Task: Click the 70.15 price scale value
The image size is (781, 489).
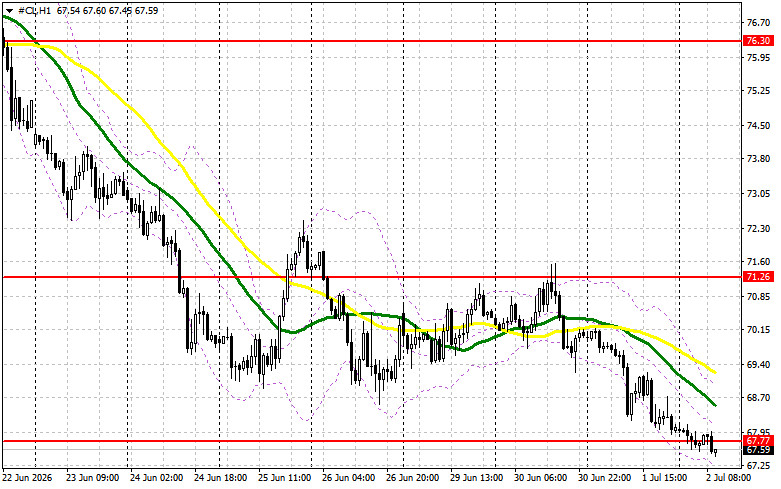Action: (x=759, y=330)
